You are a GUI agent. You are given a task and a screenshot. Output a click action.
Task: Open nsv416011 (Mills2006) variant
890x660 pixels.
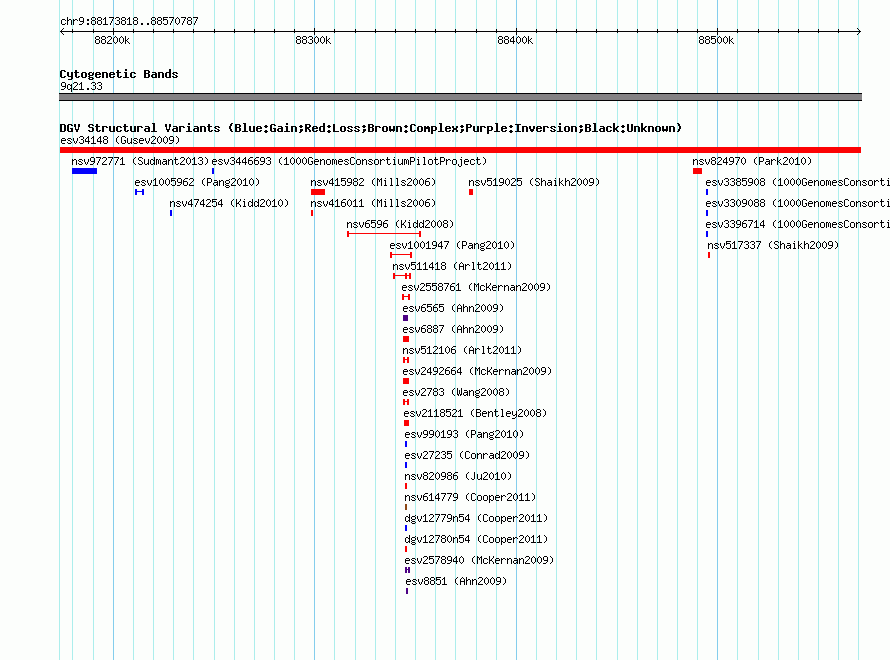click(x=373, y=203)
